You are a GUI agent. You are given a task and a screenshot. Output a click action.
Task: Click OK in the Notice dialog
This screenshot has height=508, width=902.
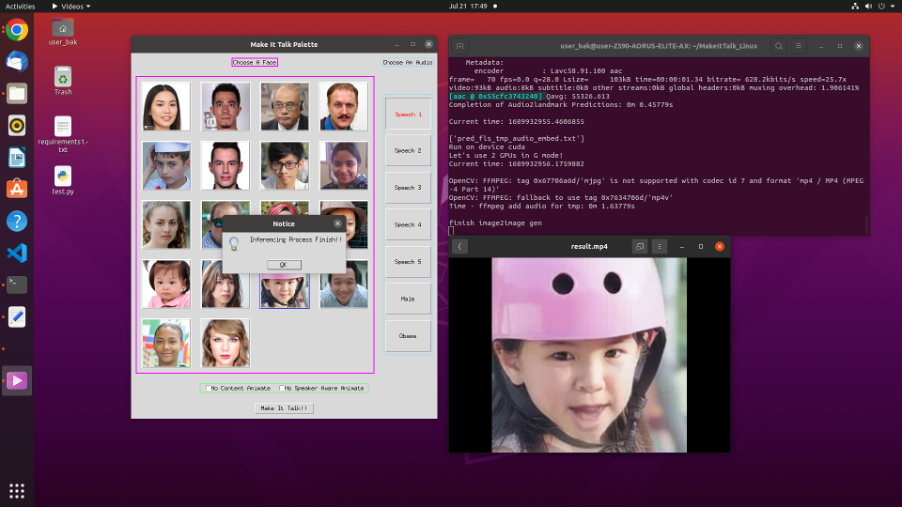tap(284, 265)
